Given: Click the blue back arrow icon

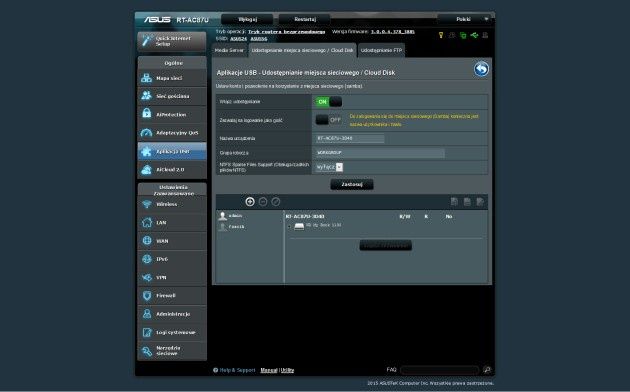Looking at the screenshot, I should [481, 69].
